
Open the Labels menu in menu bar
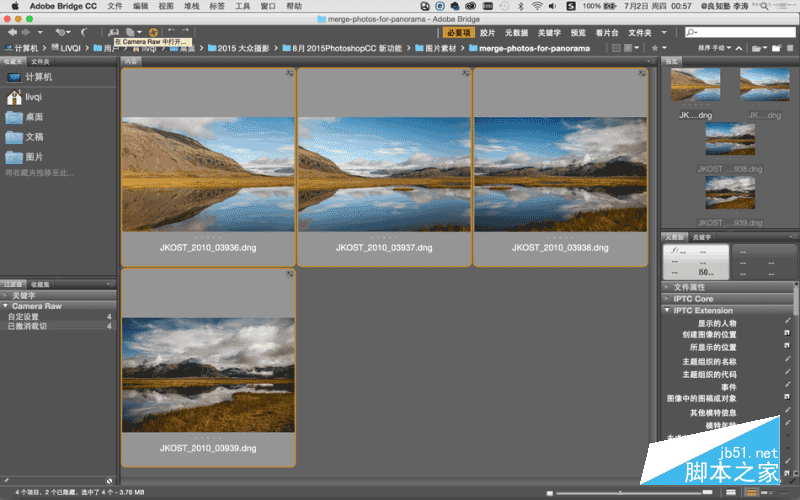tap(216, 6)
